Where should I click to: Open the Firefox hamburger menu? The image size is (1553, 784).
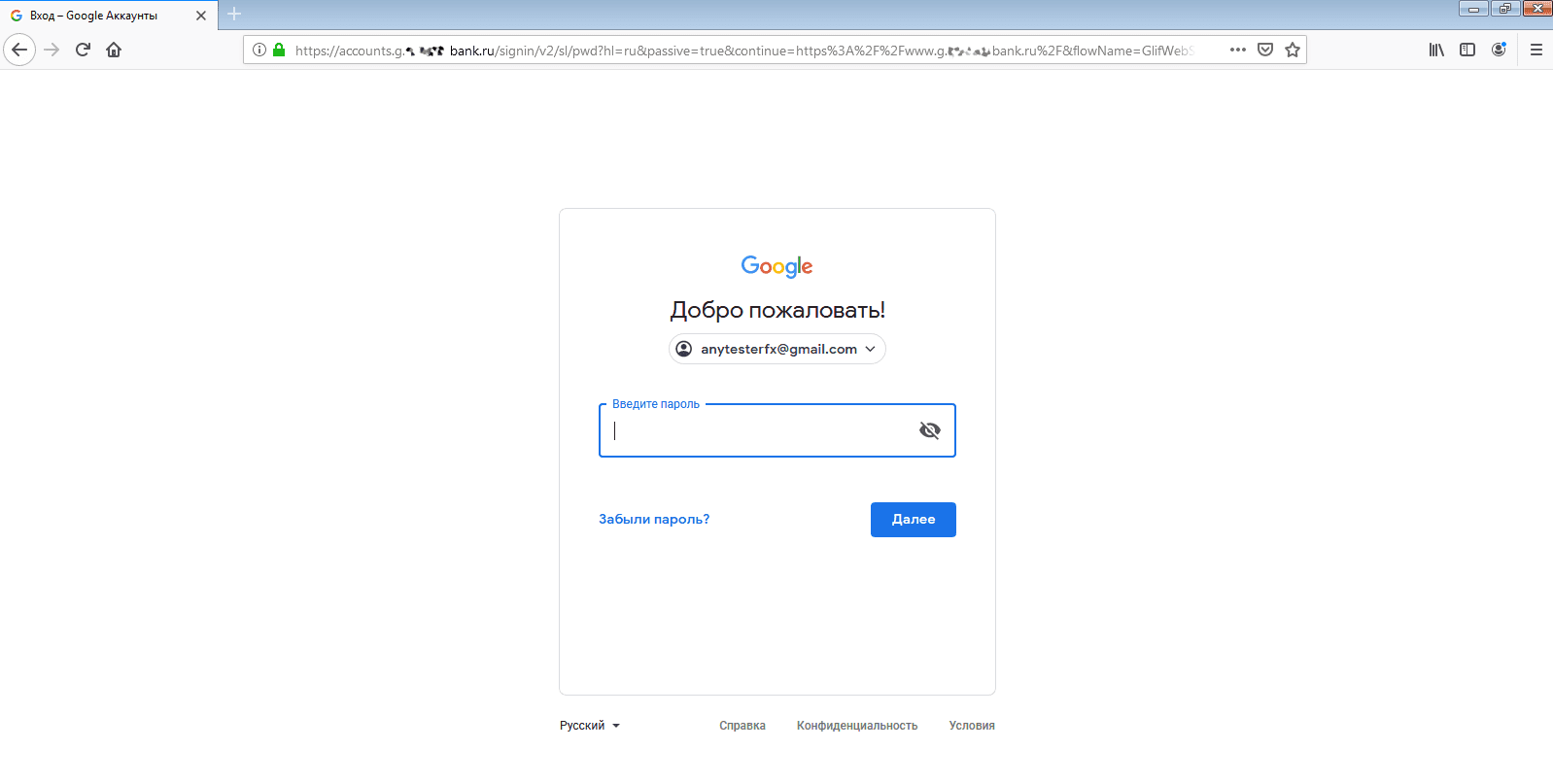[x=1536, y=50]
